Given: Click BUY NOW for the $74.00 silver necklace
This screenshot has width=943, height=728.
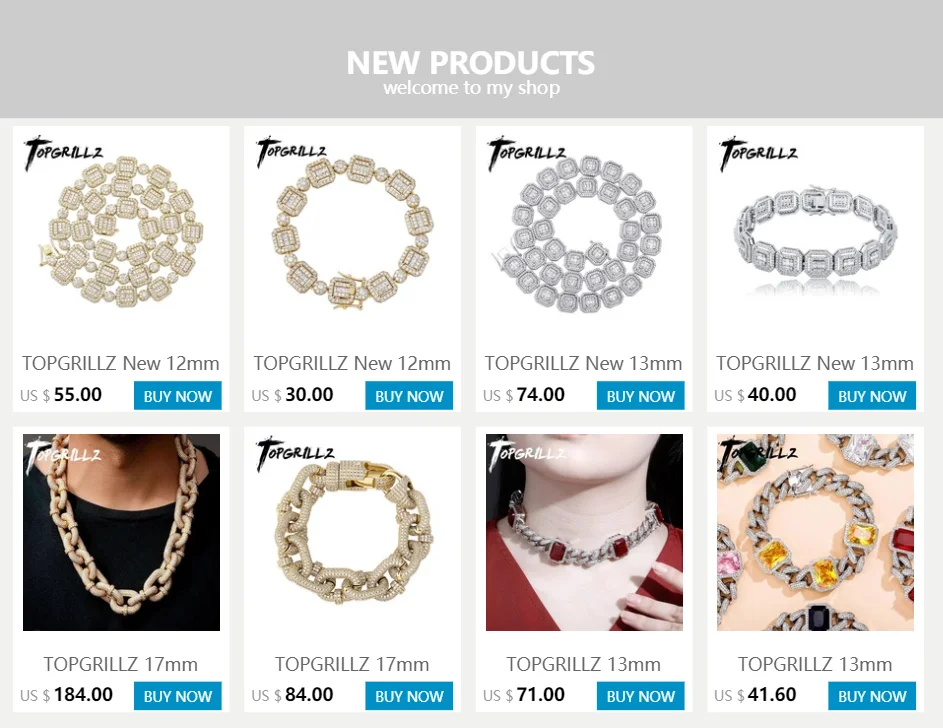Looking at the screenshot, I should tap(640, 396).
